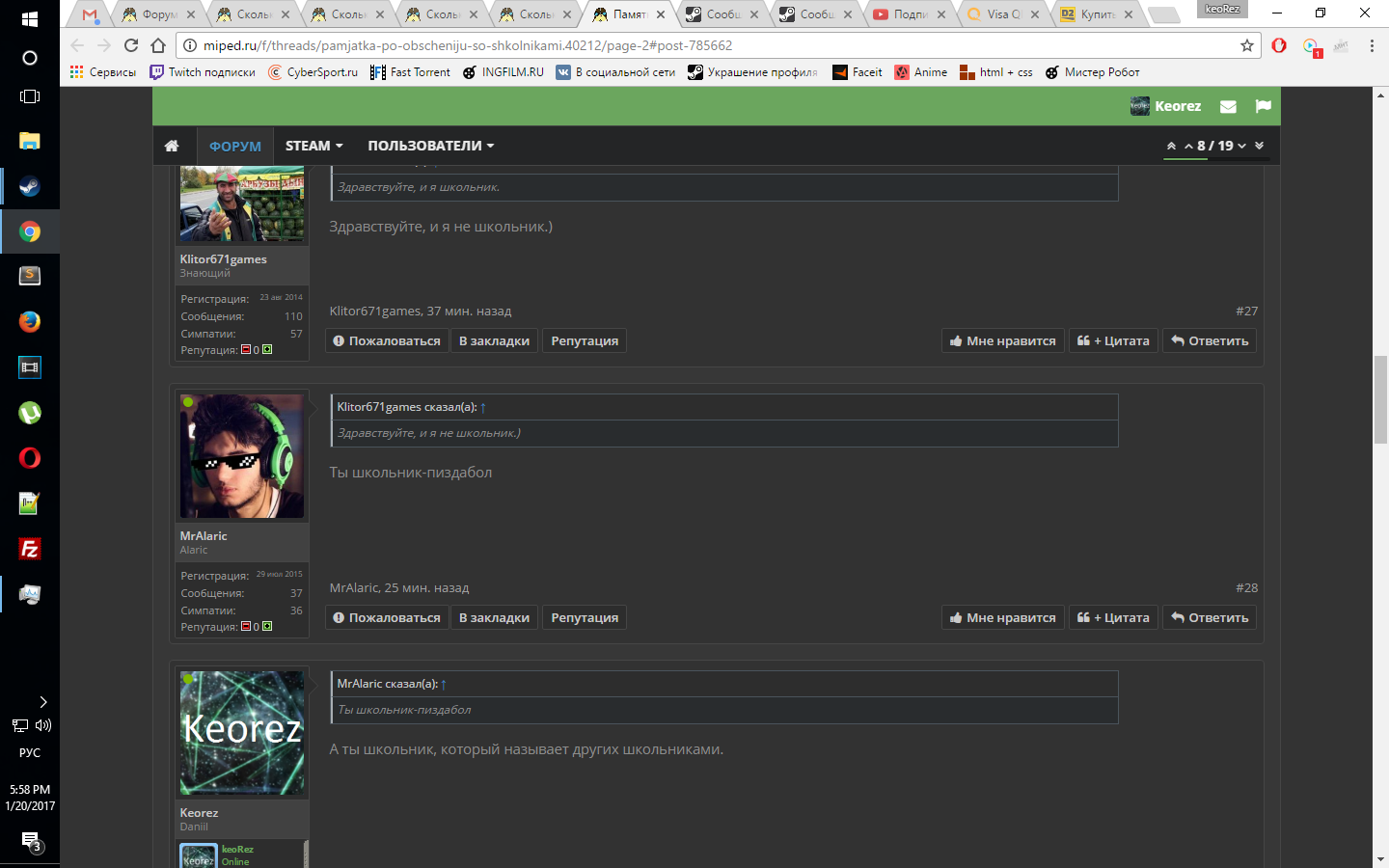Switch to the Купить browser tab
The width and height of the screenshot is (1389, 868).
point(1097,14)
